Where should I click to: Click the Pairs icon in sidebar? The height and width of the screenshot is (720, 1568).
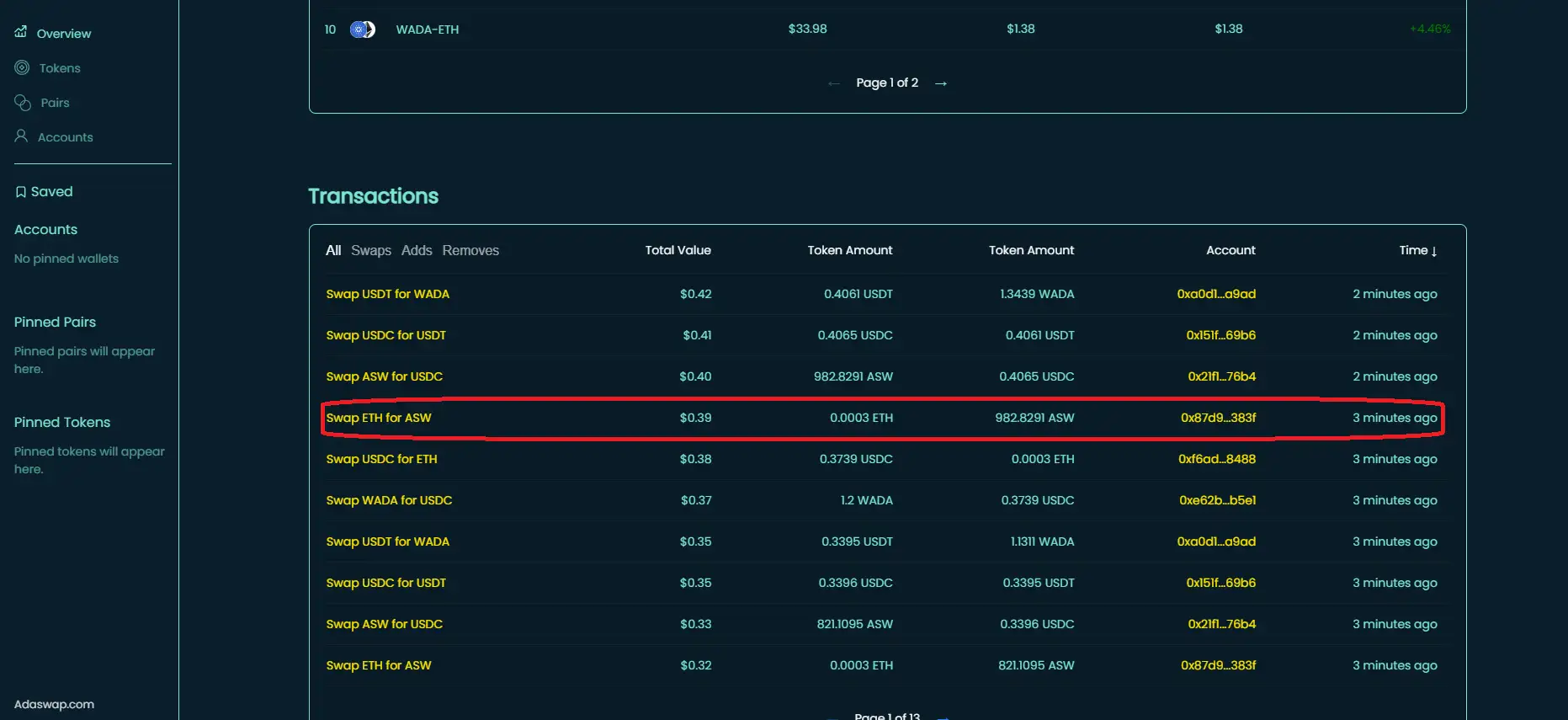point(23,102)
